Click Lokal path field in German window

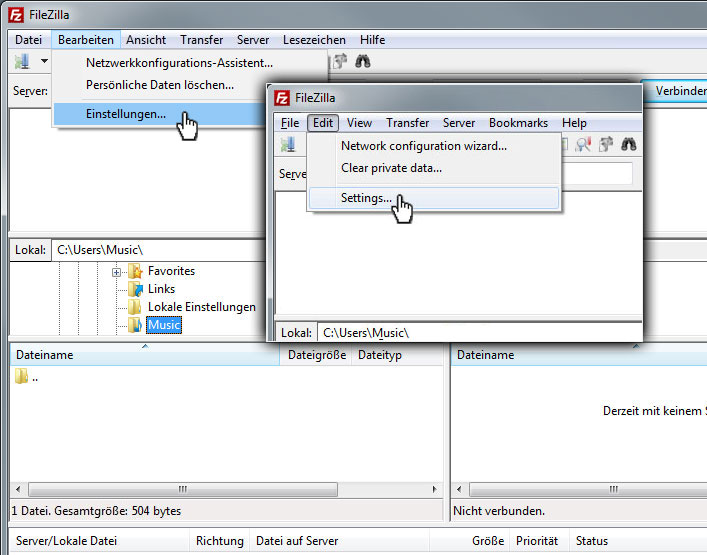click(159, 250)
